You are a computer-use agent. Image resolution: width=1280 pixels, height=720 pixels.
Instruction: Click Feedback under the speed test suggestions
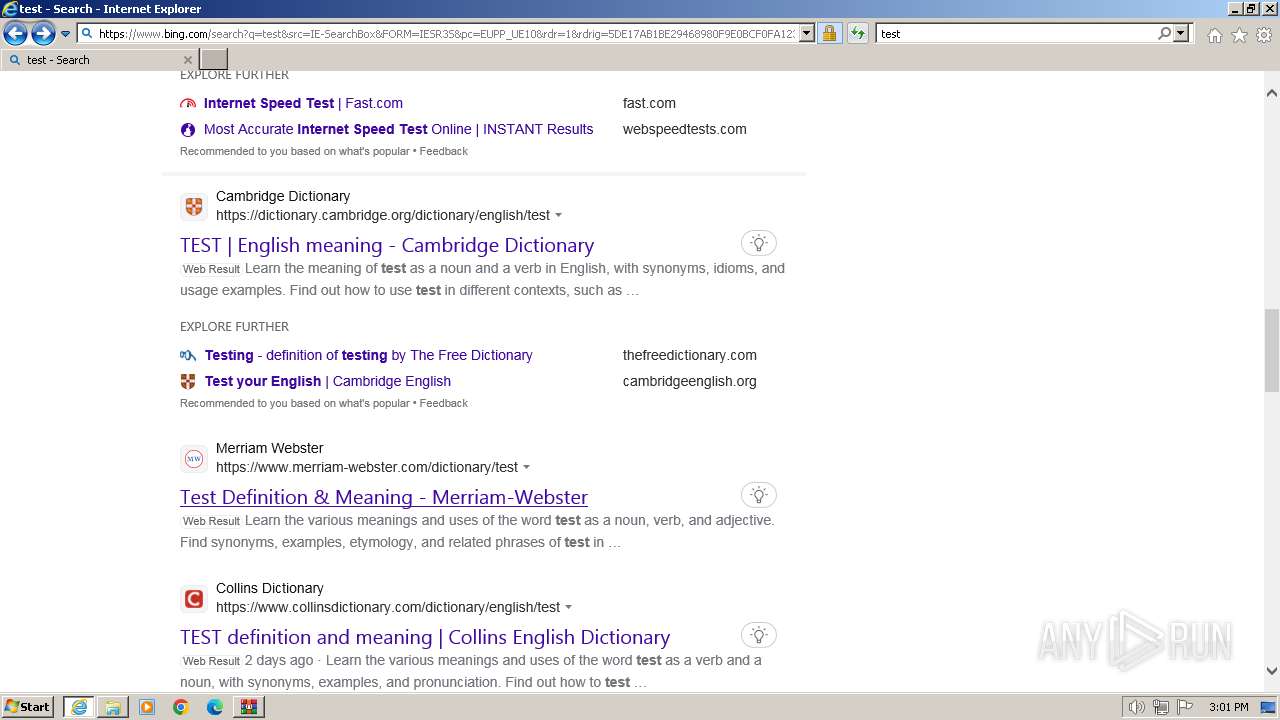444,151
